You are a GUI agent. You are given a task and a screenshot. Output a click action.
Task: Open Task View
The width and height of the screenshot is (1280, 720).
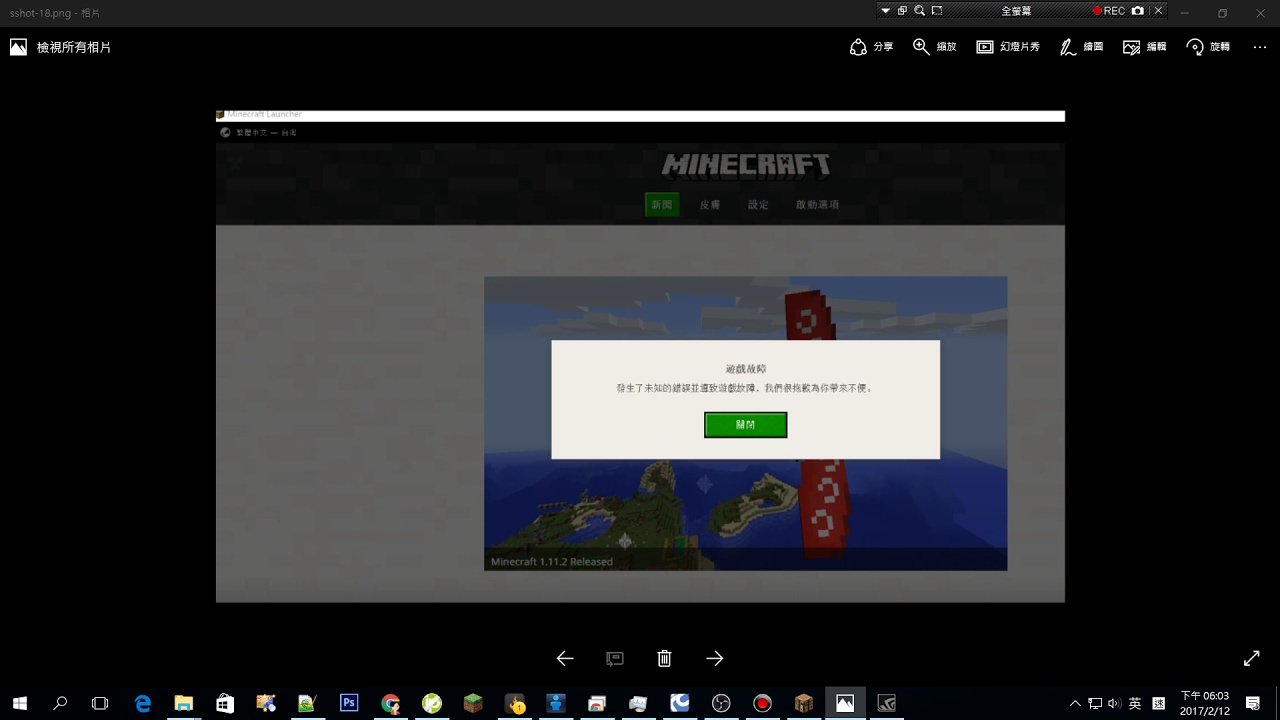[x=100, y=703]
